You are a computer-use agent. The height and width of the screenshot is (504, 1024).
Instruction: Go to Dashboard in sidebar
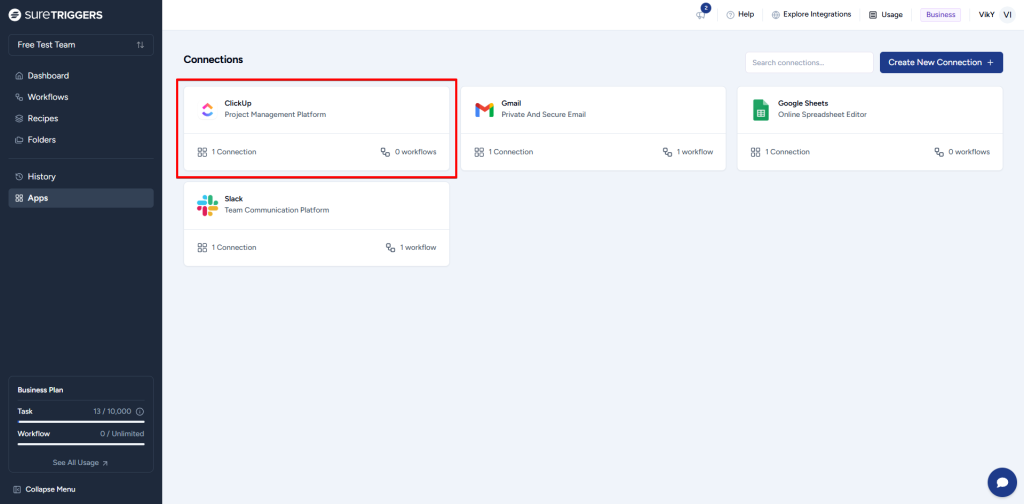click(x=48, y=76)
